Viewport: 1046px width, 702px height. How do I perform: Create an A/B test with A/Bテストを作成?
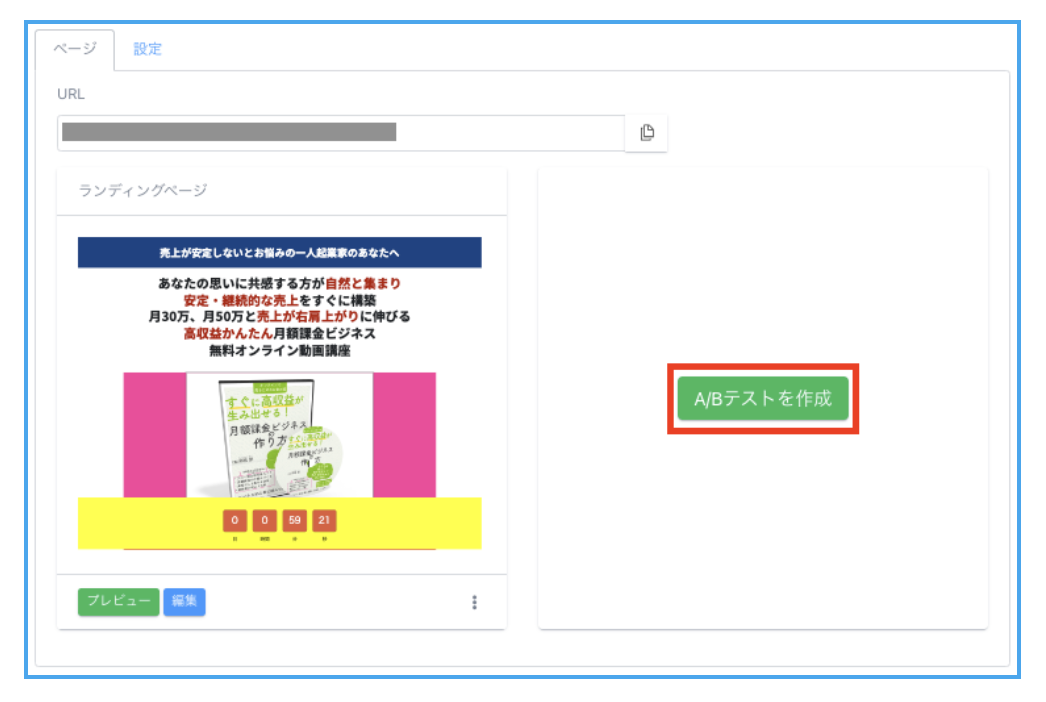pyautogui.click(x=762, y=398)
